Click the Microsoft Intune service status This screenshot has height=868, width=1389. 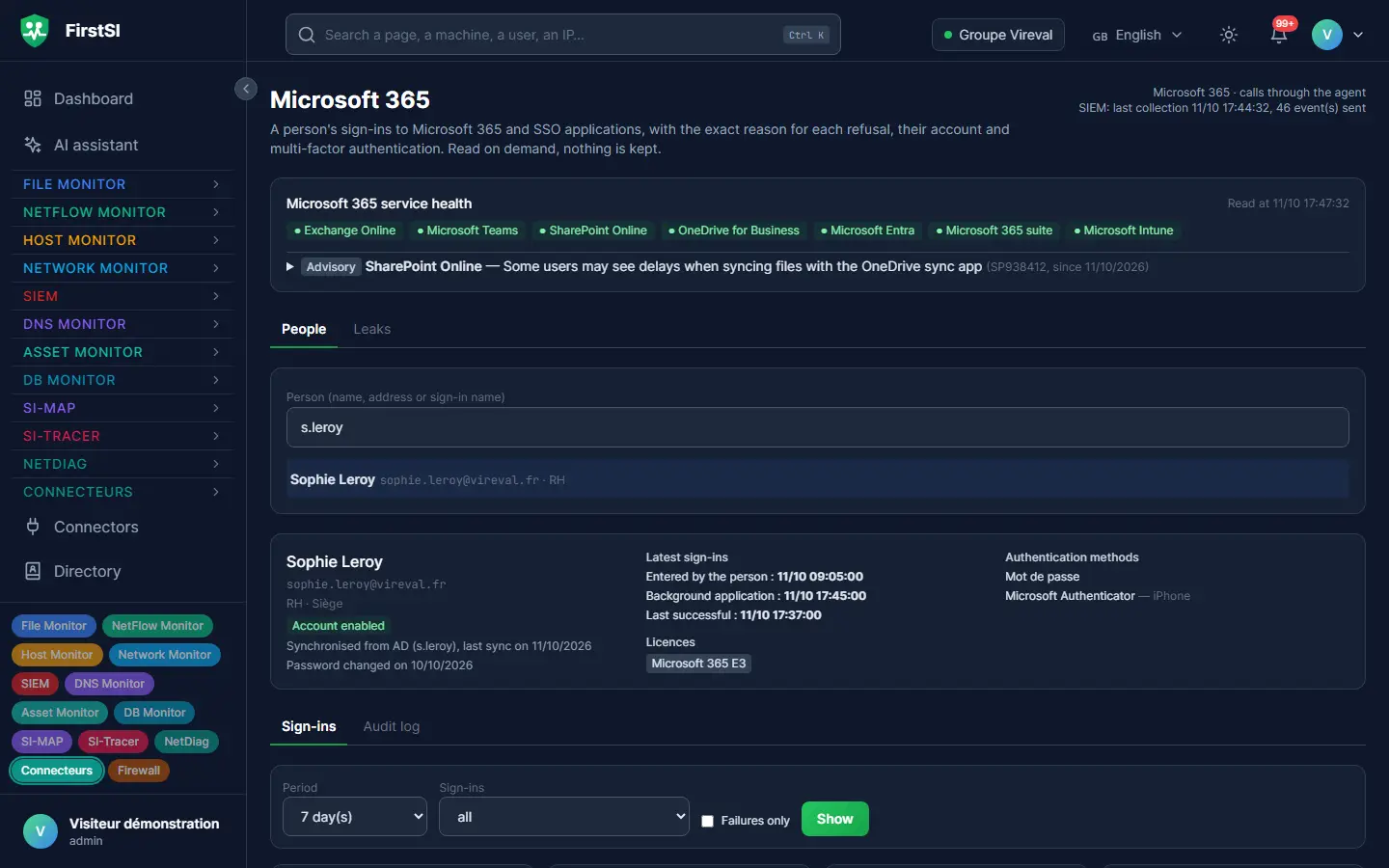pyautogui.click(x=1124, y=231)
